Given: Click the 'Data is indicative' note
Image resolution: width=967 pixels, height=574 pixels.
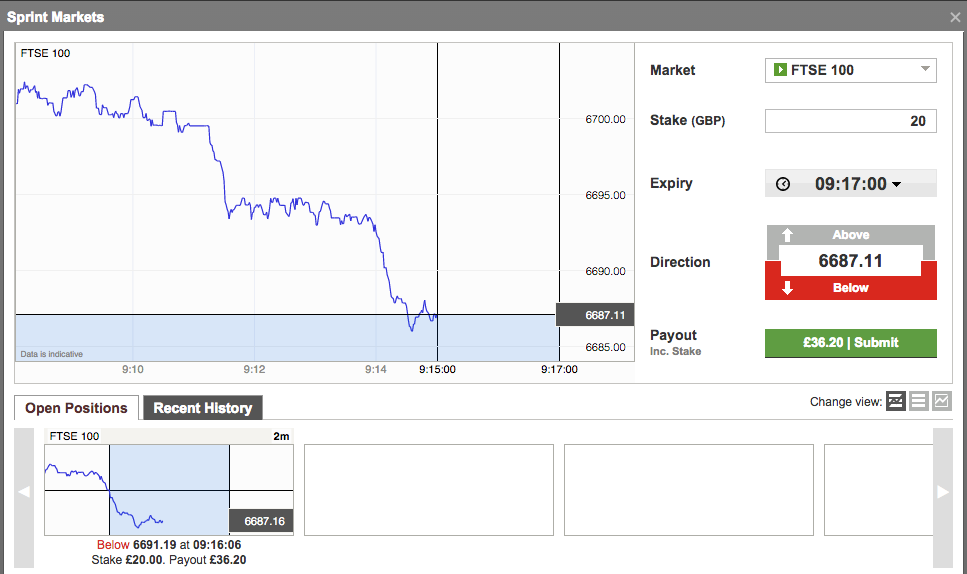Looking at the screenshot, I should [x=52, y=354].
